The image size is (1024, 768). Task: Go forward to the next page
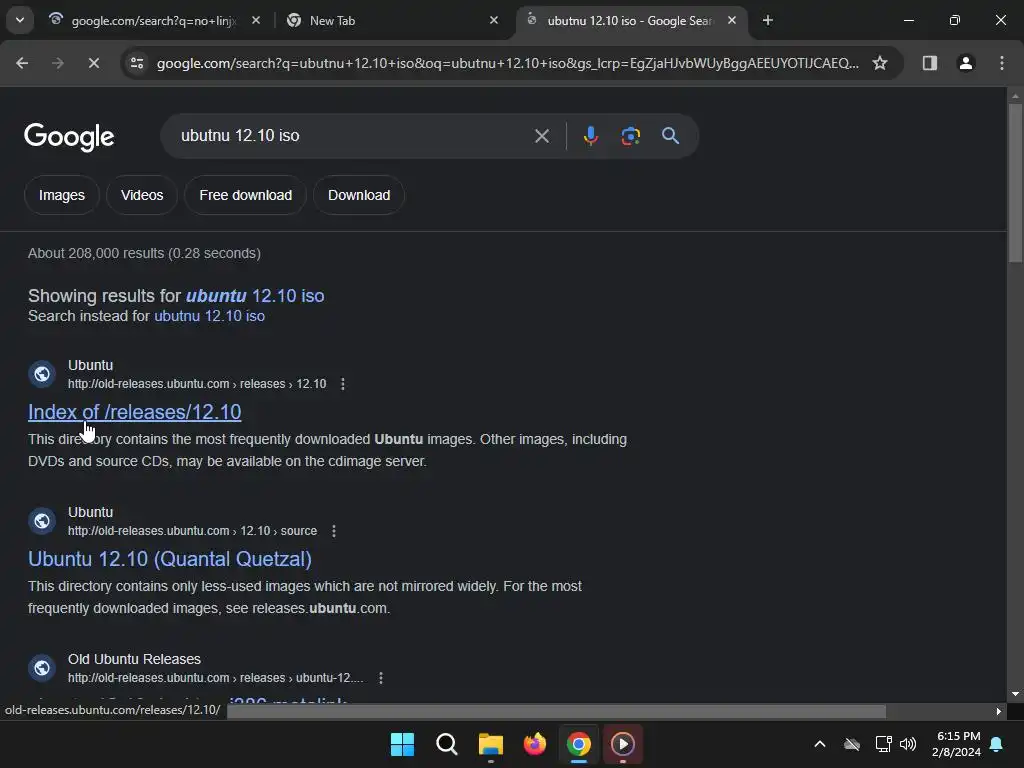57,63
